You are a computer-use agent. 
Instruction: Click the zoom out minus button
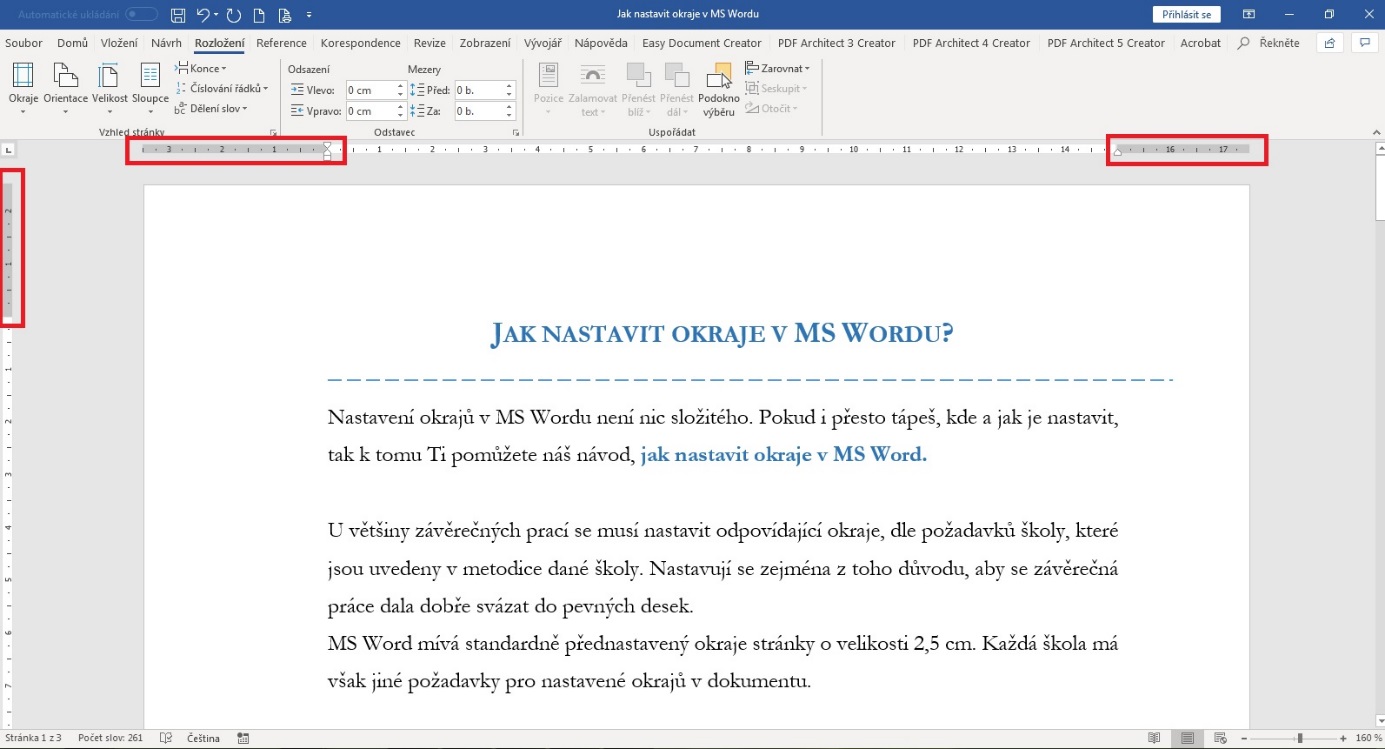1243,738
